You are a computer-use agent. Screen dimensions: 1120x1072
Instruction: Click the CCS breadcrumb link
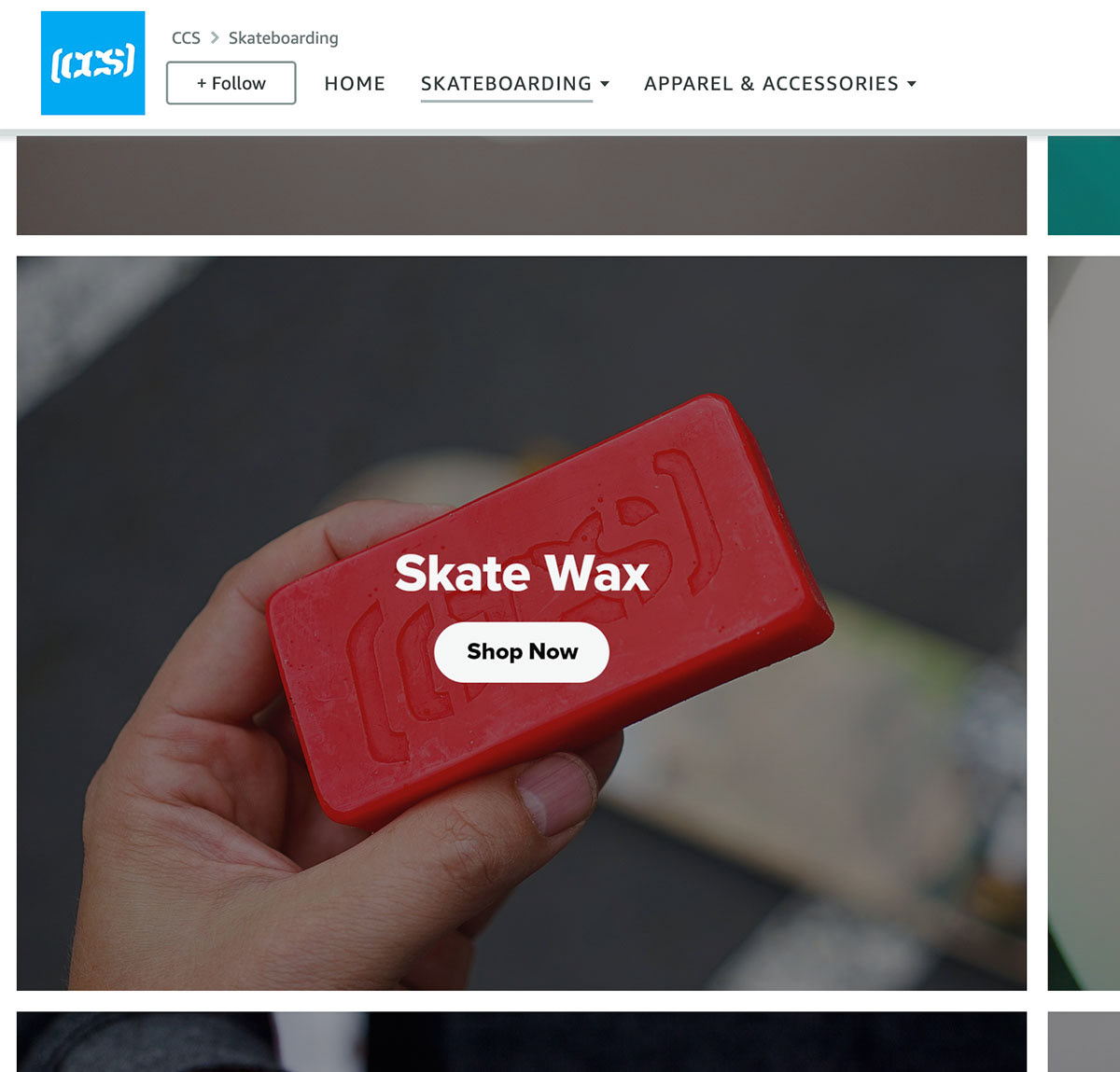click(x=186, y=37)
